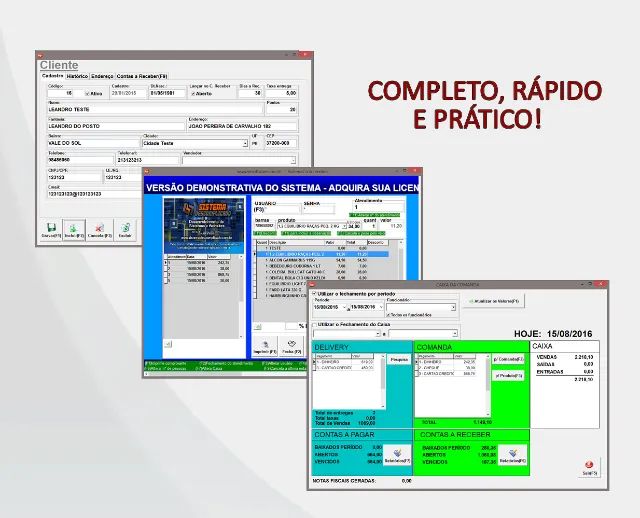640x518 pixels.
Task: Click the Cliente window title bar app icon
Action: pyautogui.click(x=40, y=54)
